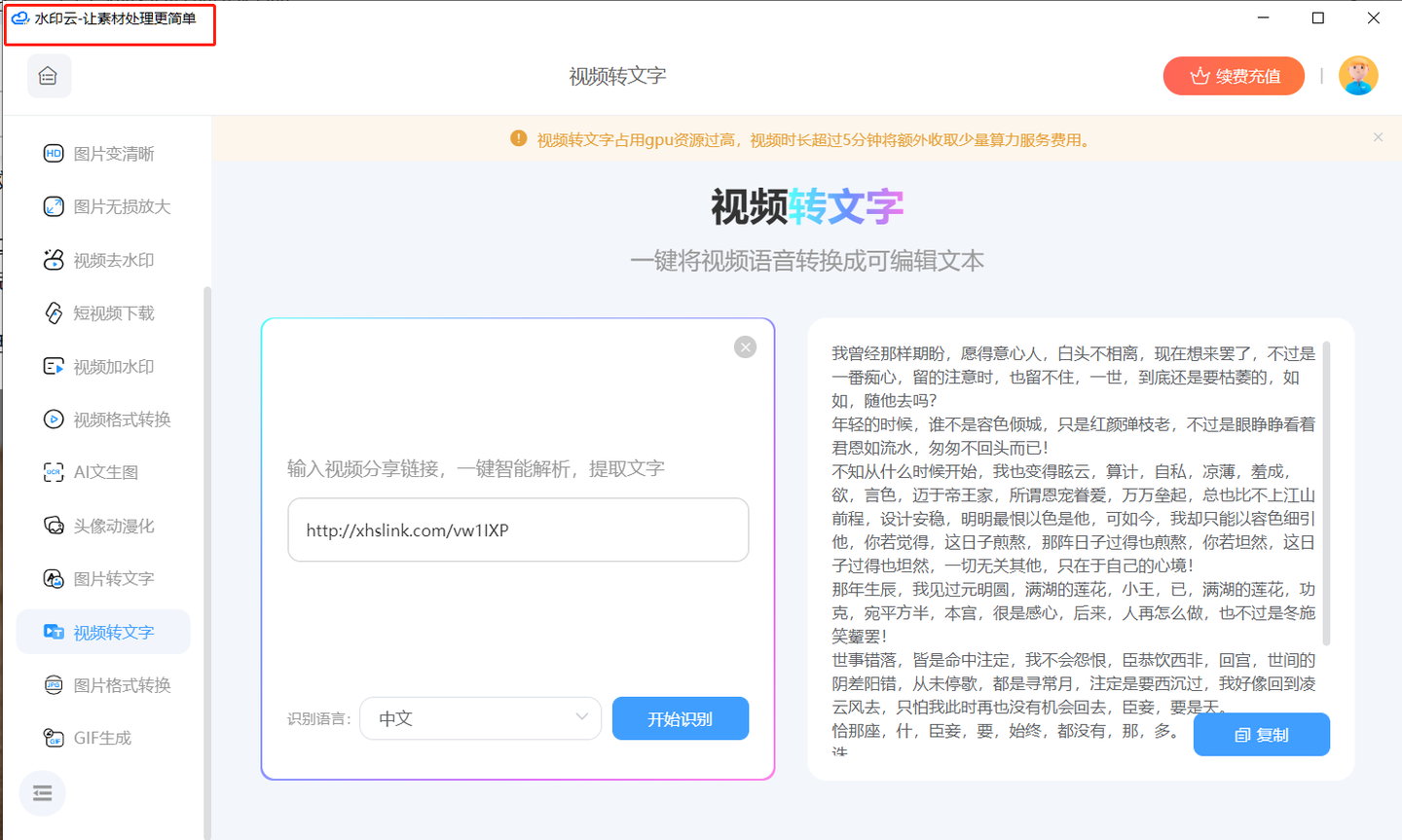This screenshot has width=1402, height=840.
Task: Click the orange warning exclamation icon
Action: click(519, 139)
